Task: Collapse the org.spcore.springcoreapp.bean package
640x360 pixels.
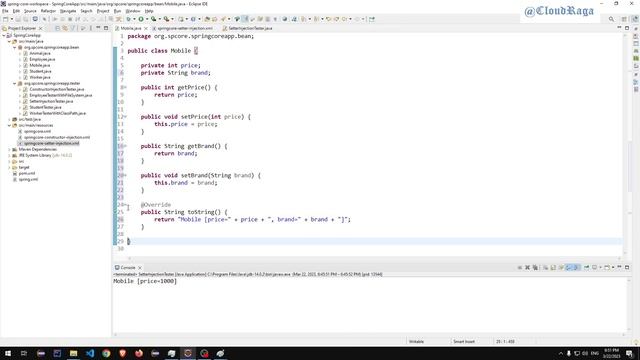Action: coord(15,47)
